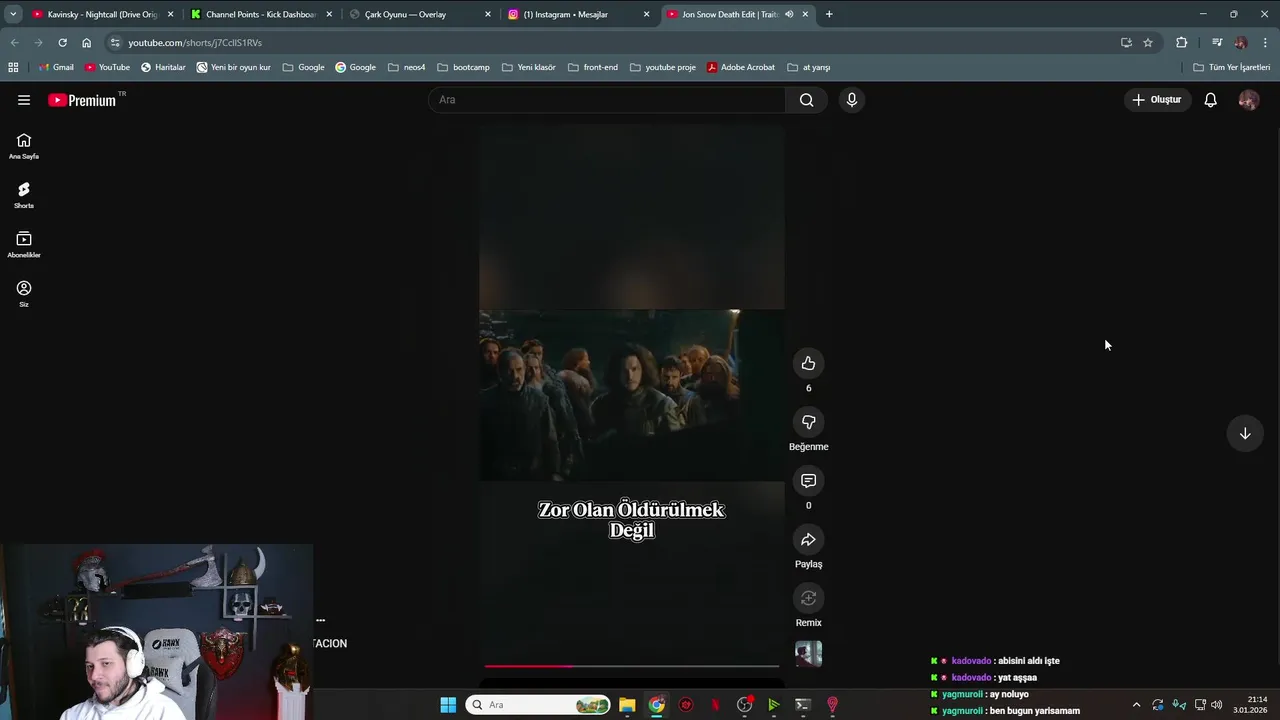Open the Adobe Acrobat bookmark
This screenshot has height=720, width=1280.
click(x=741, y=67)
